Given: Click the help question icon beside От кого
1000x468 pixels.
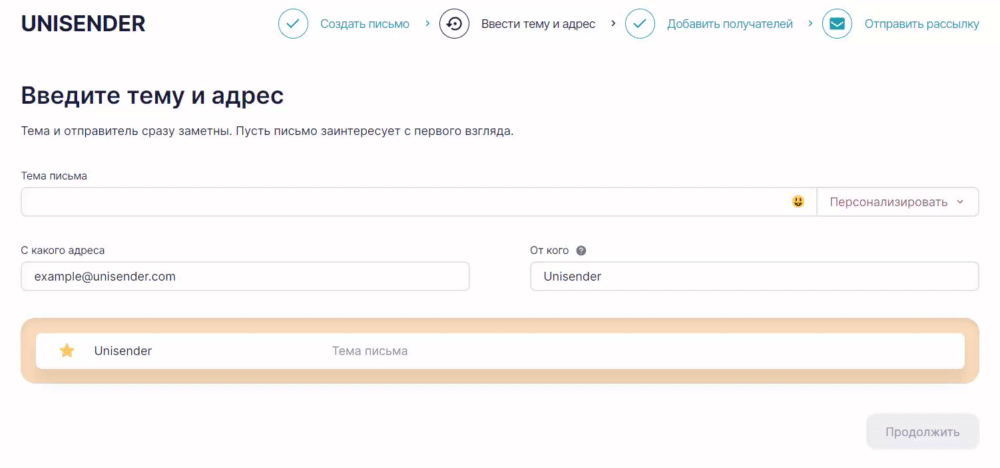Looking at the screenshot, I should (x=580, y=251).
